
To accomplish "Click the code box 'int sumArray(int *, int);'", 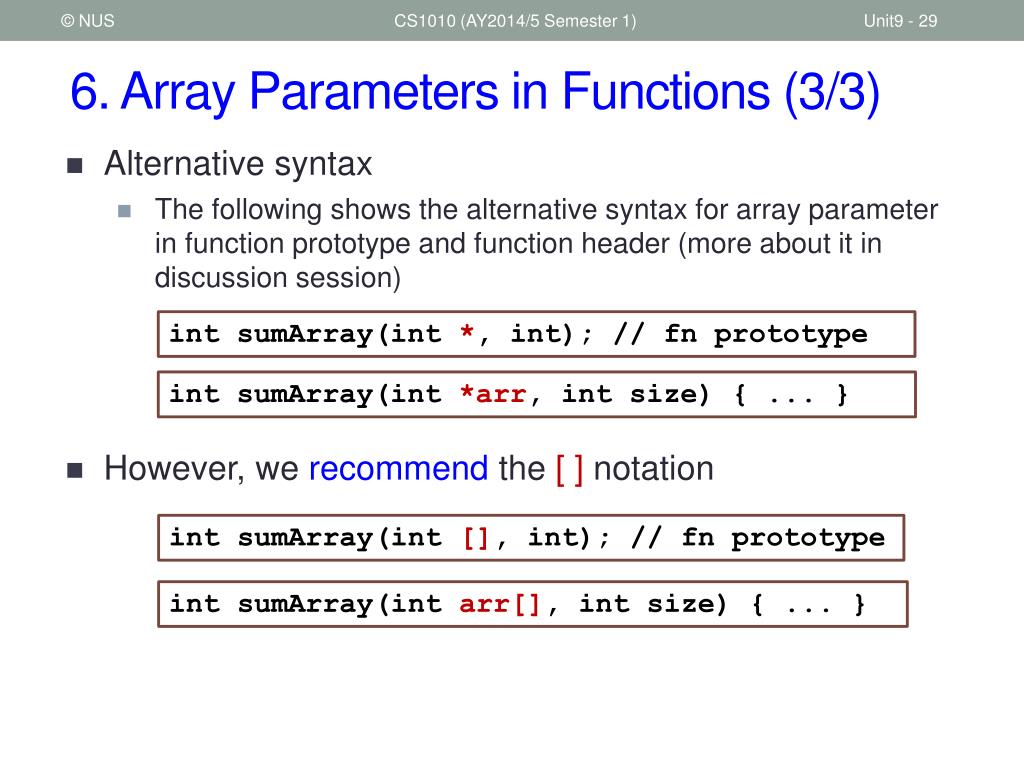I will tap(536, 334).
